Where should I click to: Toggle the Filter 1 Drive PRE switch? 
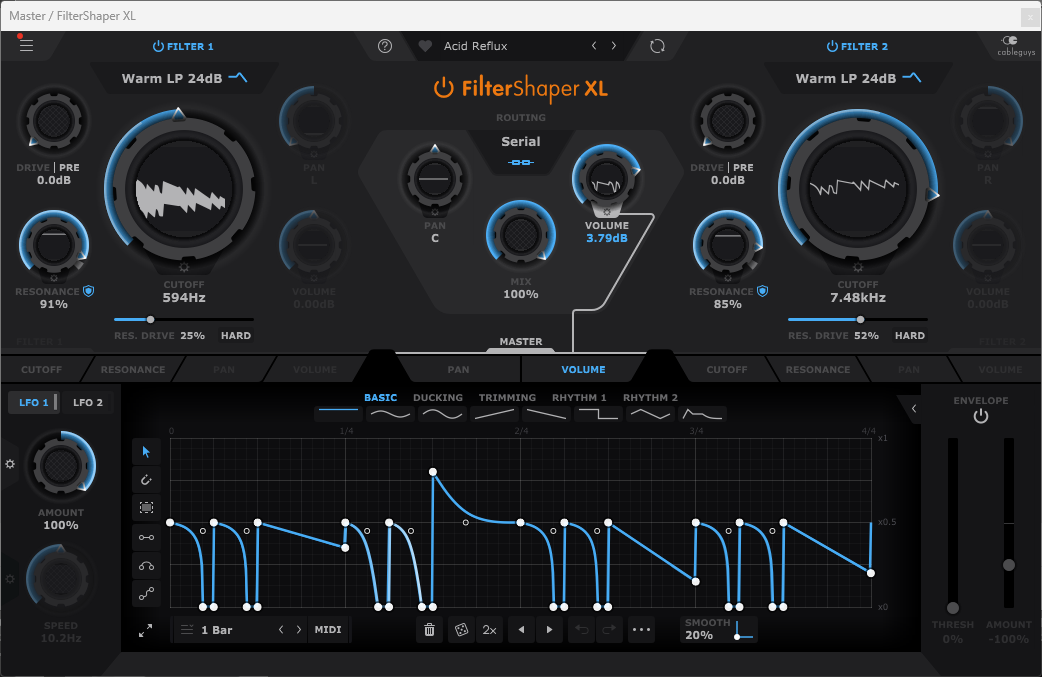69,167
